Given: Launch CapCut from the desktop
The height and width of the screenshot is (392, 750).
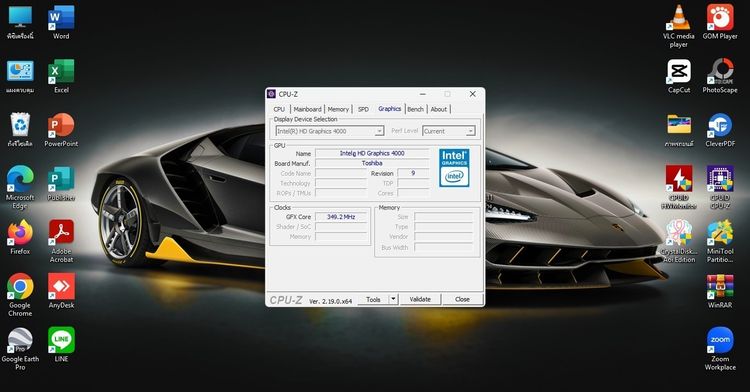Looking at the screenshot, I should point(679,76).
